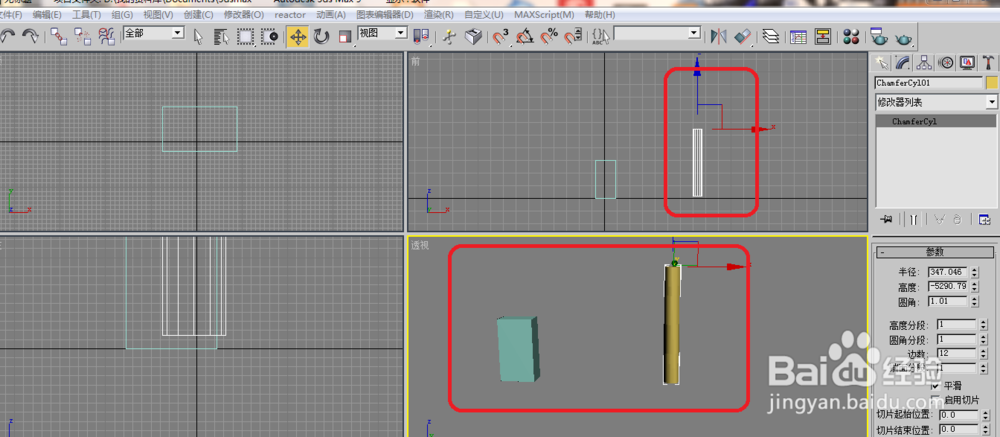Image resolution: width=1000 pixels, height=437 pixels.
Task: Activate the Select and Move tool
Action: [x=297, y=37]
